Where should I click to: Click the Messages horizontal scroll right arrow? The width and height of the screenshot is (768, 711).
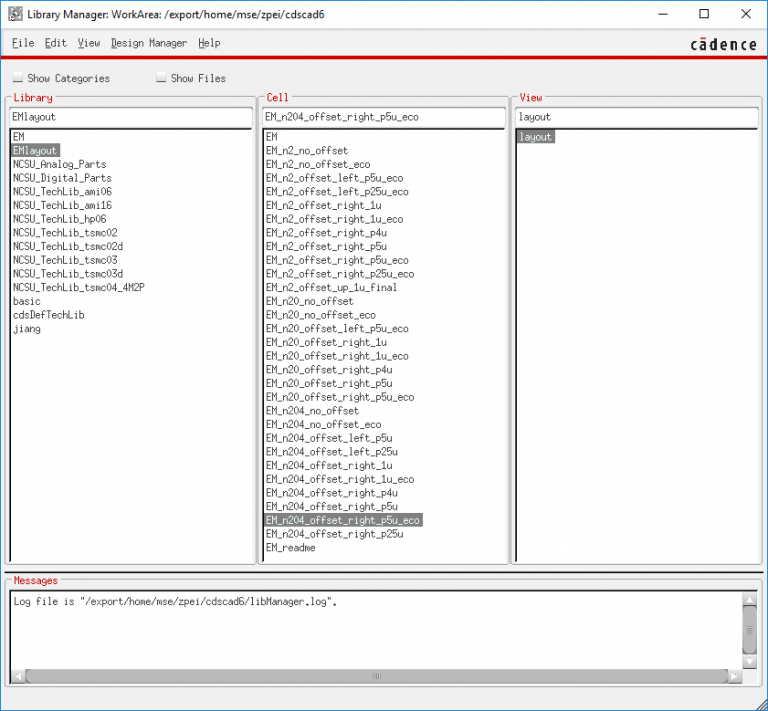click(x=735, y=677)
